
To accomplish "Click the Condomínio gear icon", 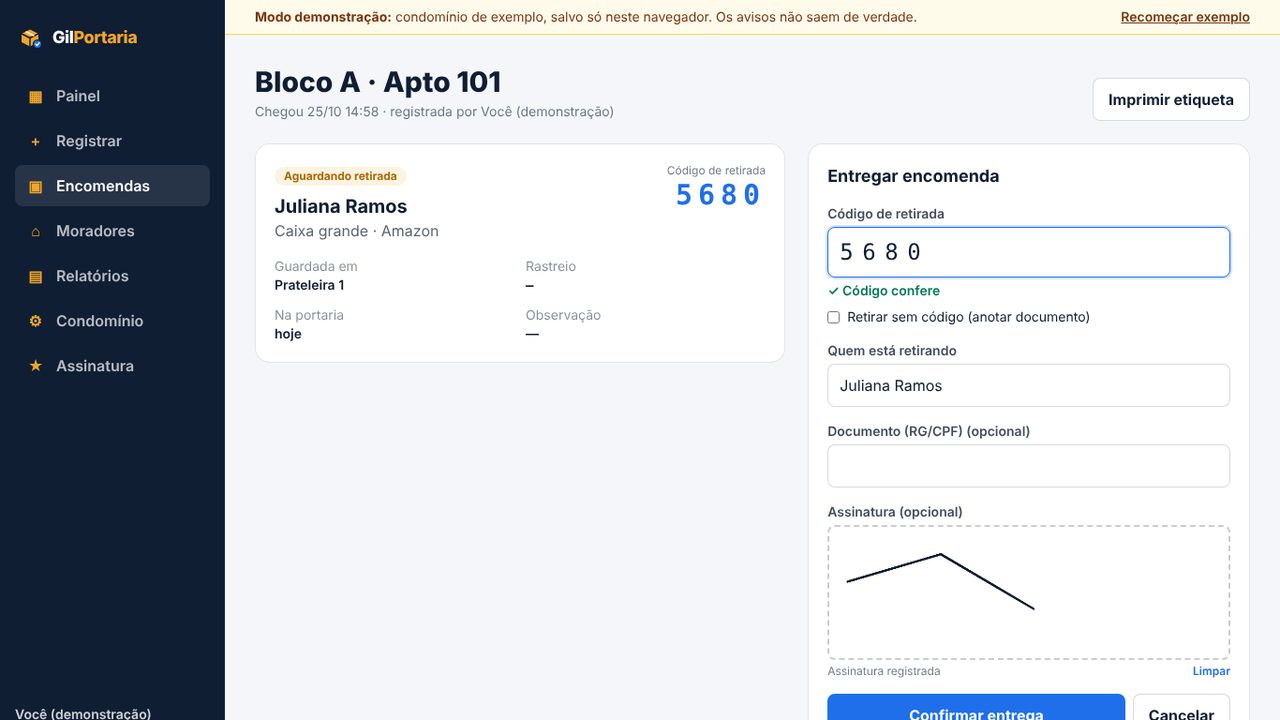I will (x=36, y=322).
